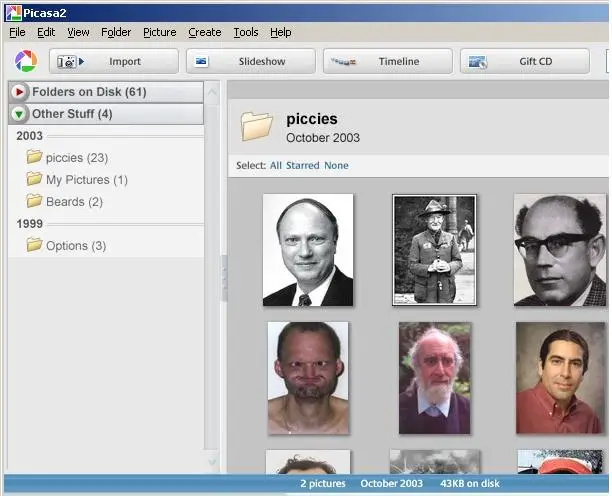Select the Beards (2) folder

coord(64,201)
